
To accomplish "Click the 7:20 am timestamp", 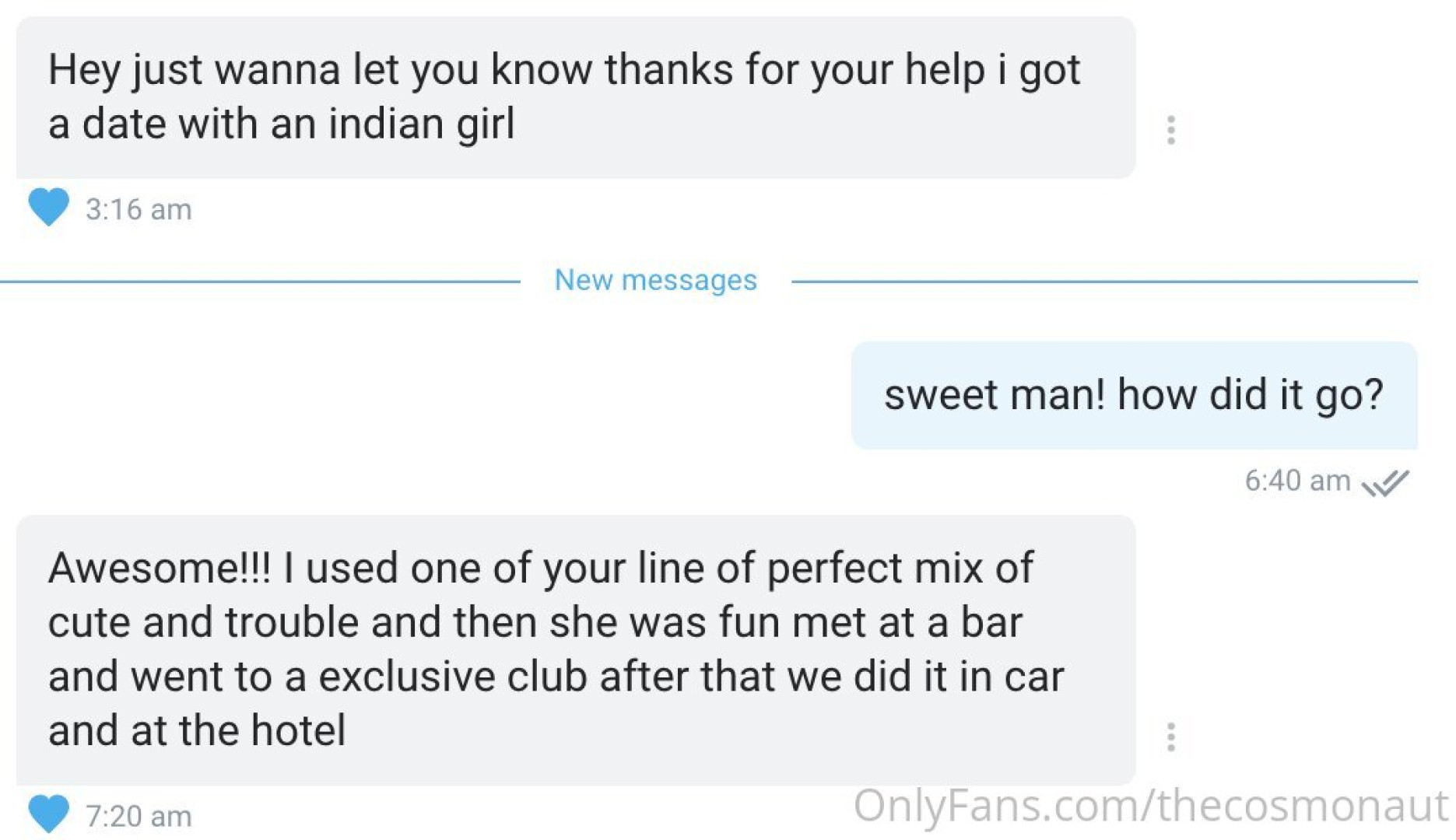I will (139, 816).
